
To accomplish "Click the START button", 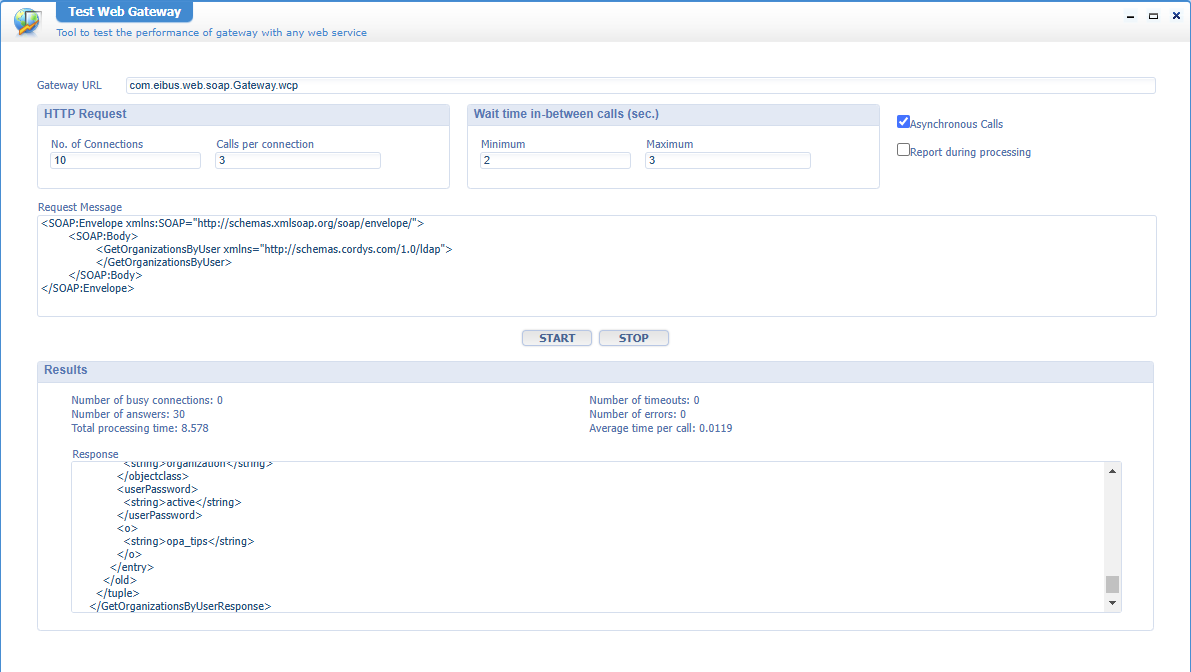I will [556, 338].
